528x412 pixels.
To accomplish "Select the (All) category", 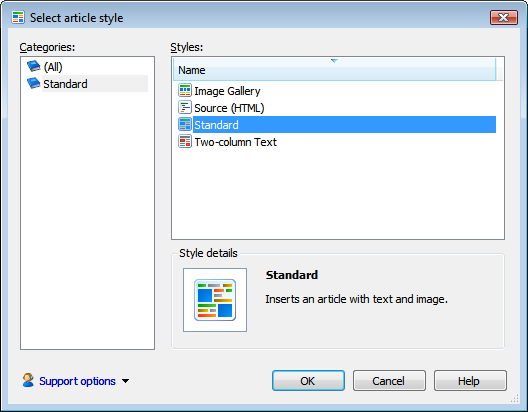I will pyautogui.click(x=53, y=67).
